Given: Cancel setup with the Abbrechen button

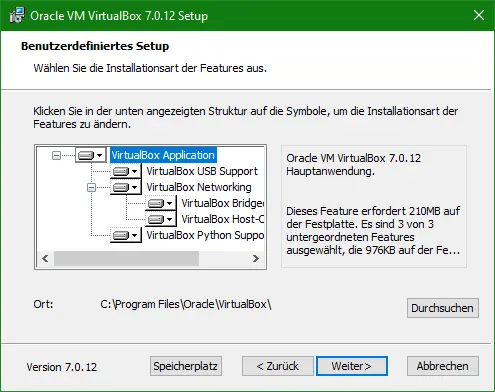Looking at the screenshot, I should click(x=443, y=366).
